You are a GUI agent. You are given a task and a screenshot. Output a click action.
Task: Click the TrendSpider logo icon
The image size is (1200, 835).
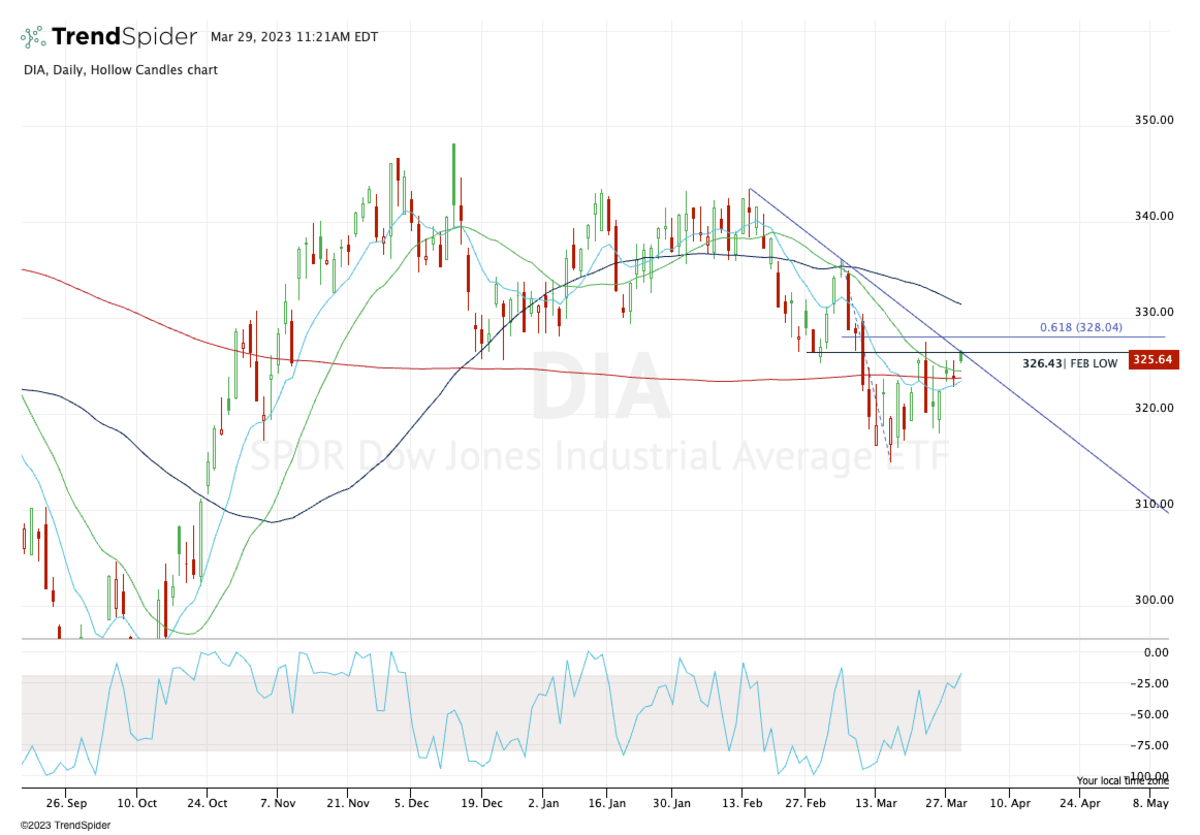point(33,38)
